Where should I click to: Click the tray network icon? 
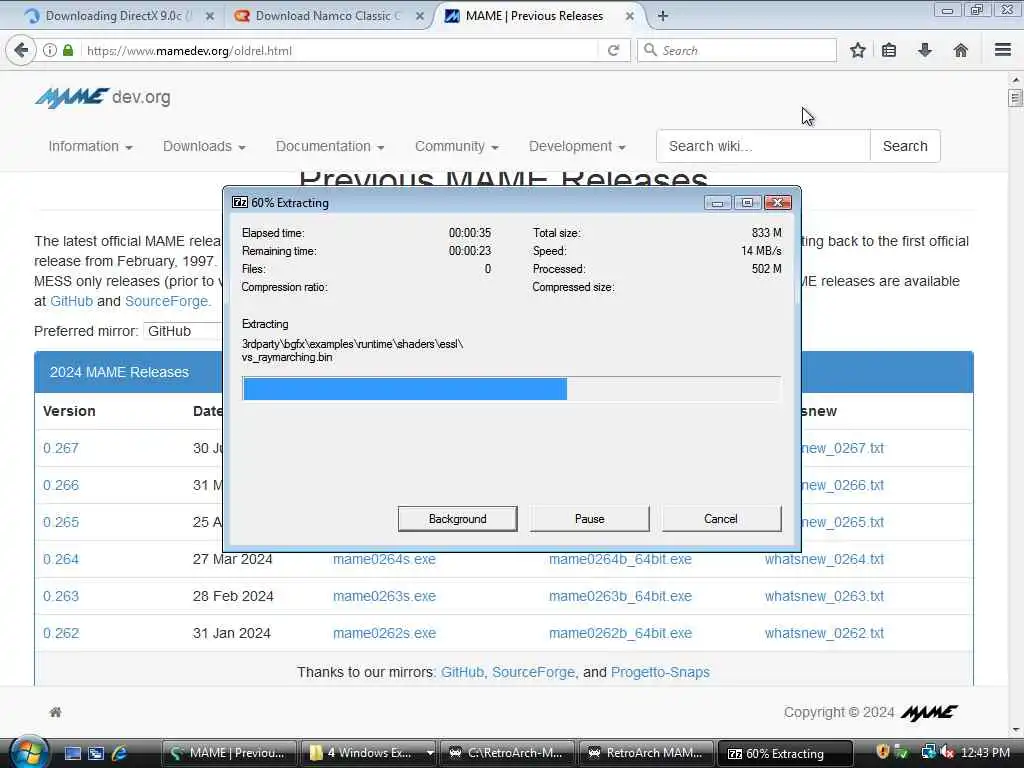(x=928, y=752)
